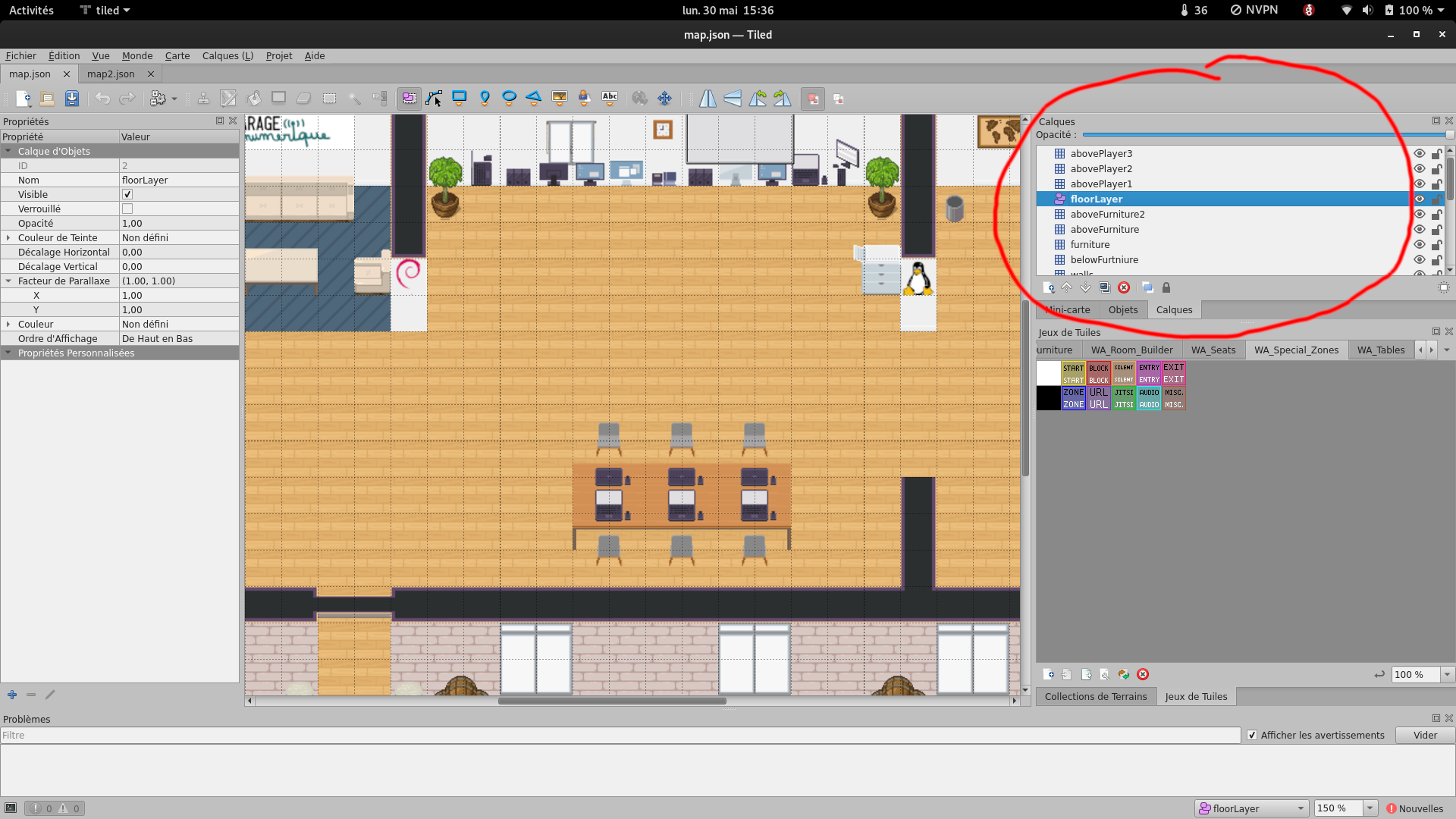Expand the Couleur de Teinte property
Screen dimensions: 1456x819
tap(8, 238)
